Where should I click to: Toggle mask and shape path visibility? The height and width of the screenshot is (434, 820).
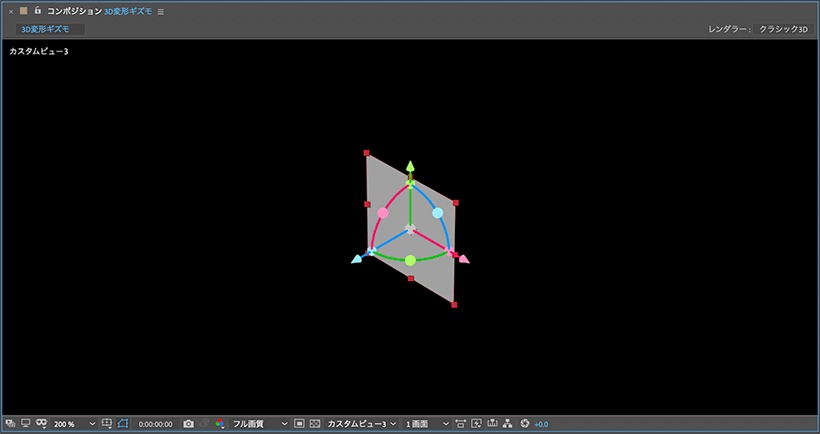(123, 423)
